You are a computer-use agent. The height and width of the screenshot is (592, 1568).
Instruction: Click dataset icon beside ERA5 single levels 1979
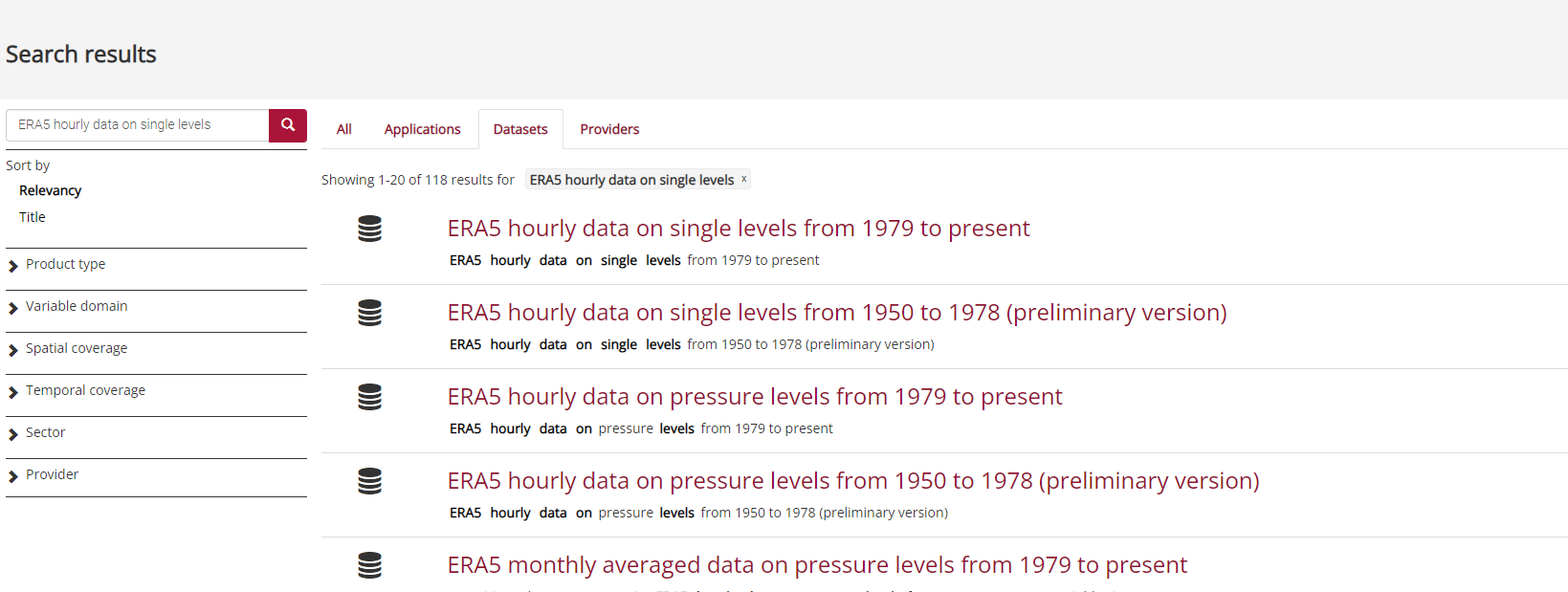369,229
